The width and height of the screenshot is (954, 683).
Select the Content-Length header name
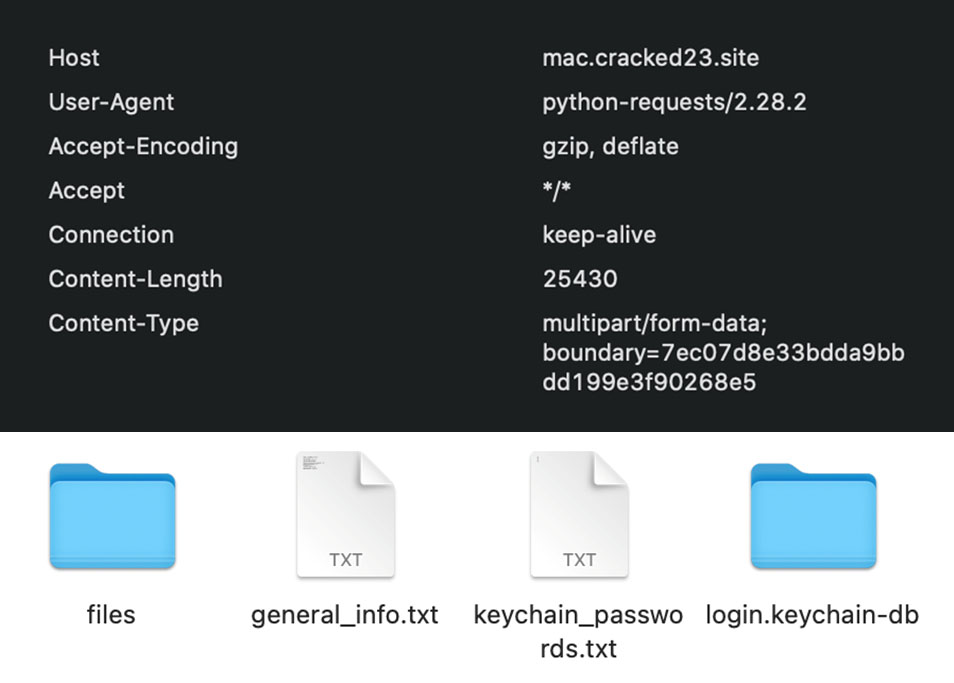(x=135, y=279)
